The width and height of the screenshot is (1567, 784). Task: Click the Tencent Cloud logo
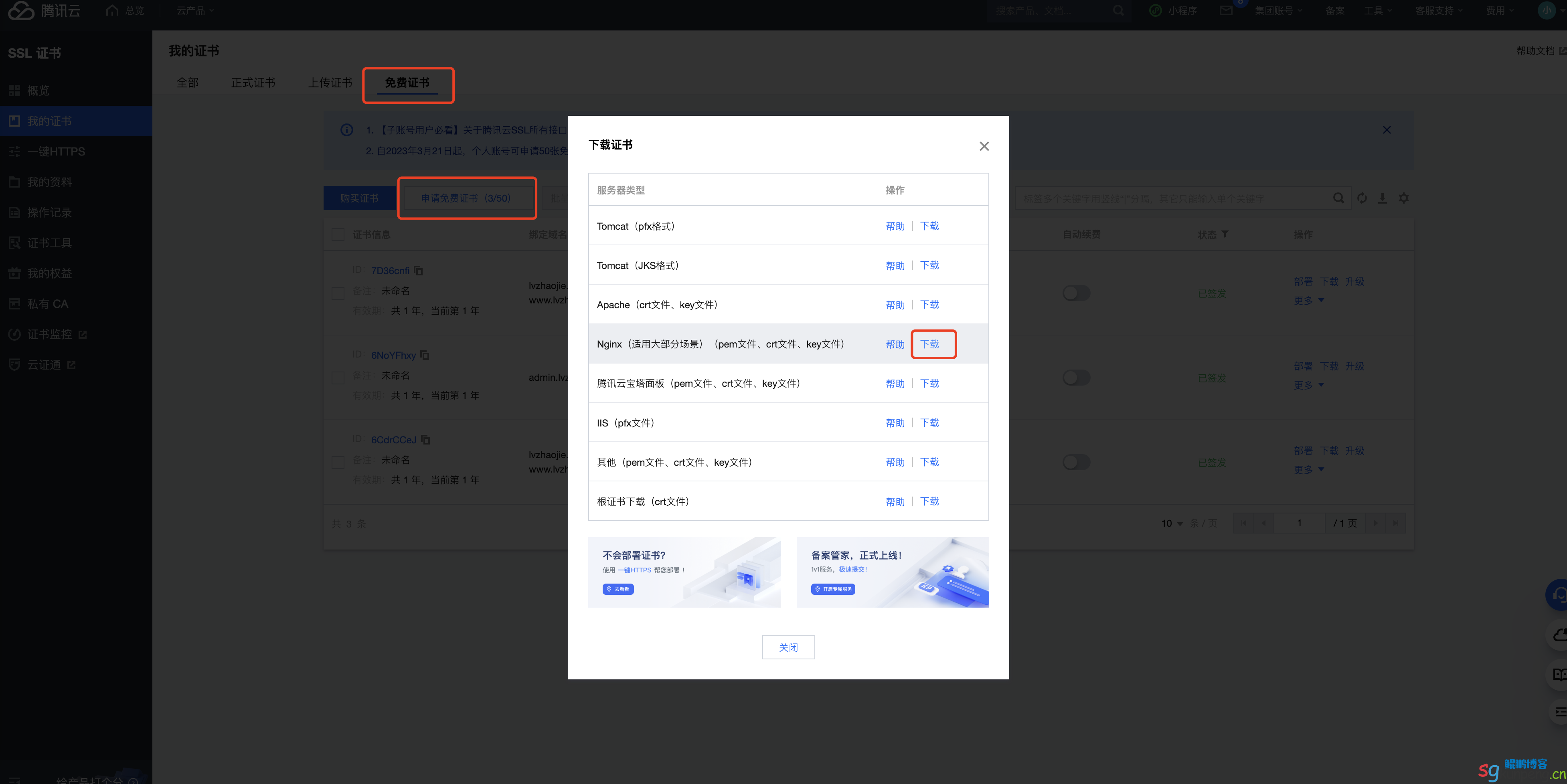pos(44,10)
